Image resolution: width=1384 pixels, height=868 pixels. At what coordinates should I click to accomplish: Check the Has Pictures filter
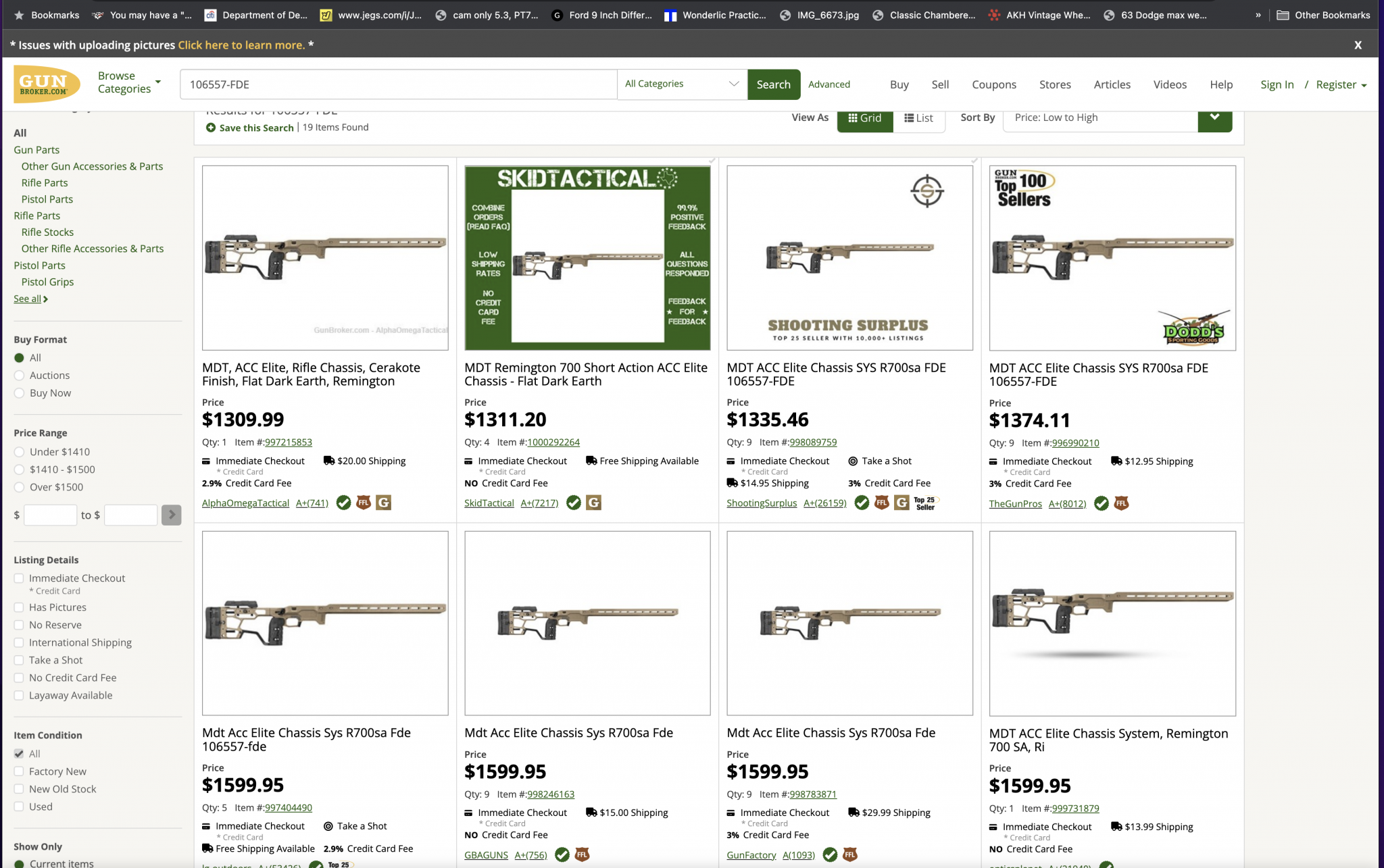19,607
